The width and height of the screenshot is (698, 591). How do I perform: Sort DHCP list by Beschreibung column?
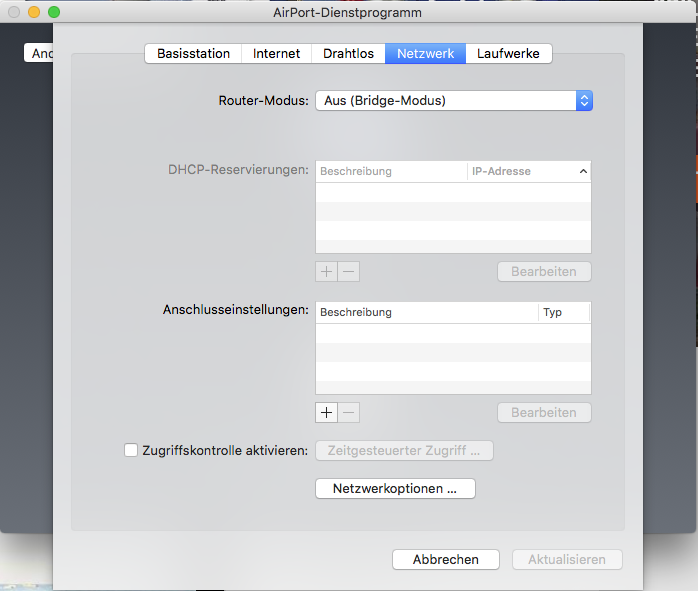391,171
